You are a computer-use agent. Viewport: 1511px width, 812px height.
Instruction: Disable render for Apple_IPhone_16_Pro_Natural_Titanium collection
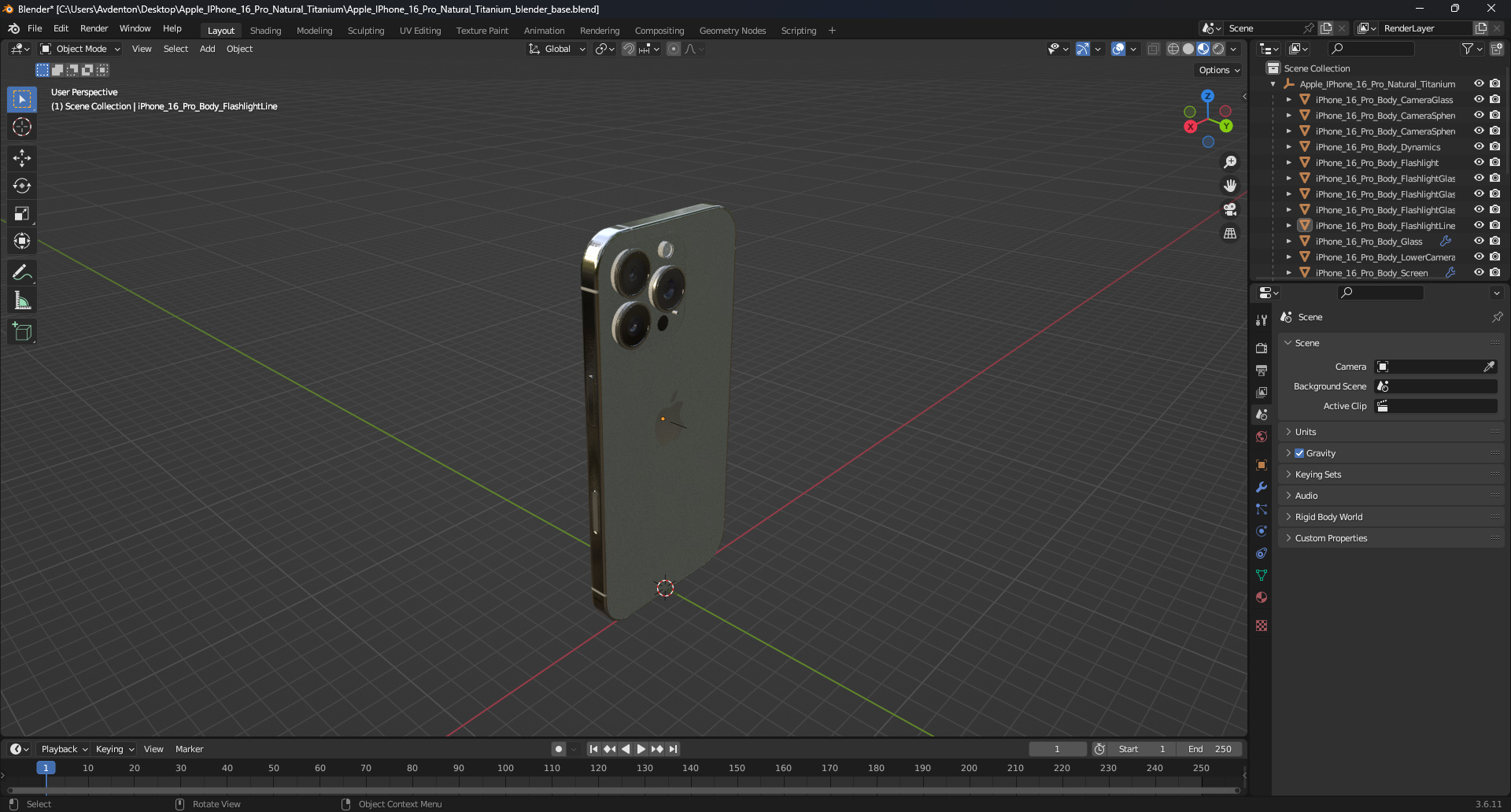click(1494, 84)
